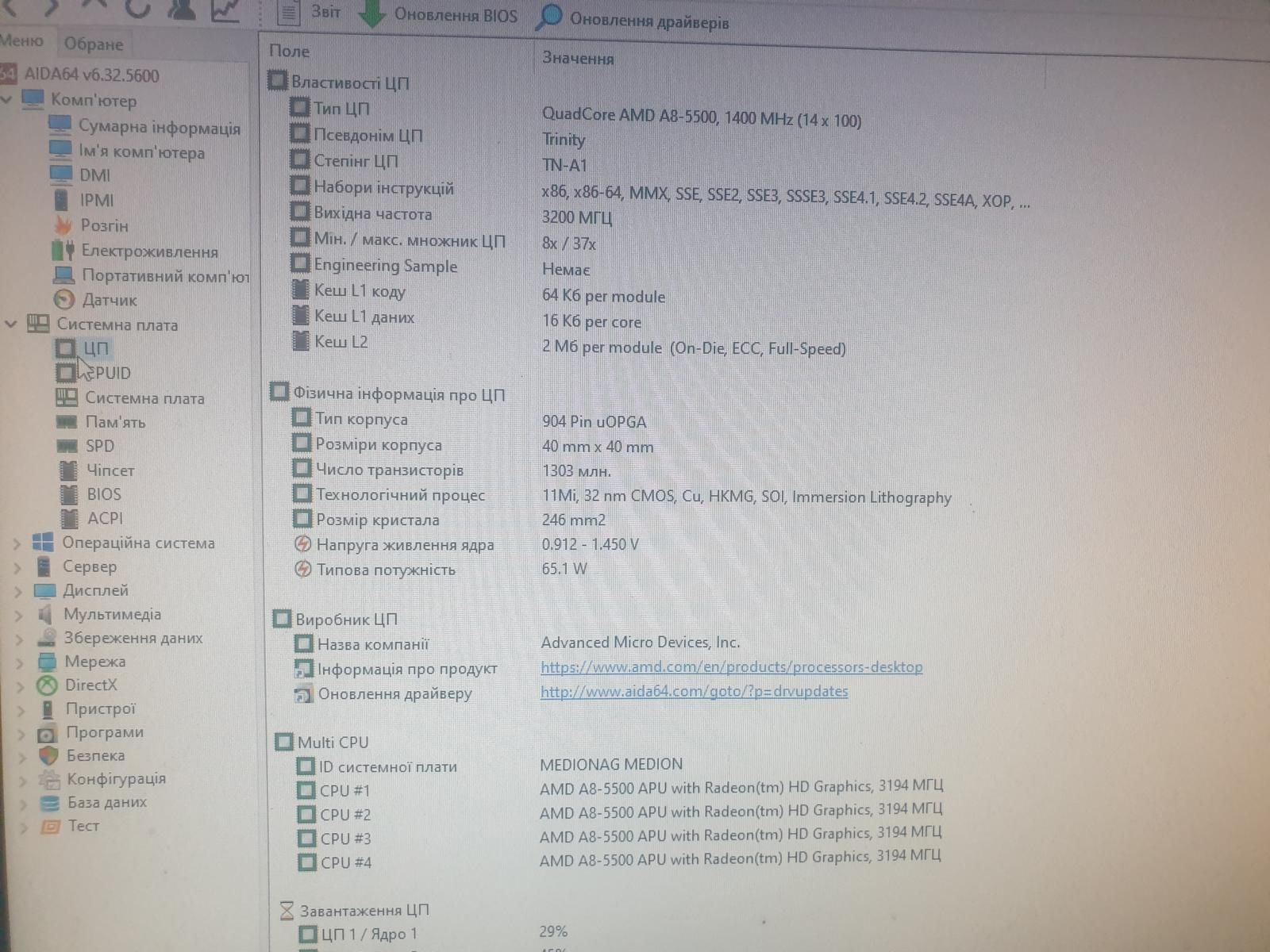Open База даних tree item
The image size is (1270, 952).
coord(106,802)
